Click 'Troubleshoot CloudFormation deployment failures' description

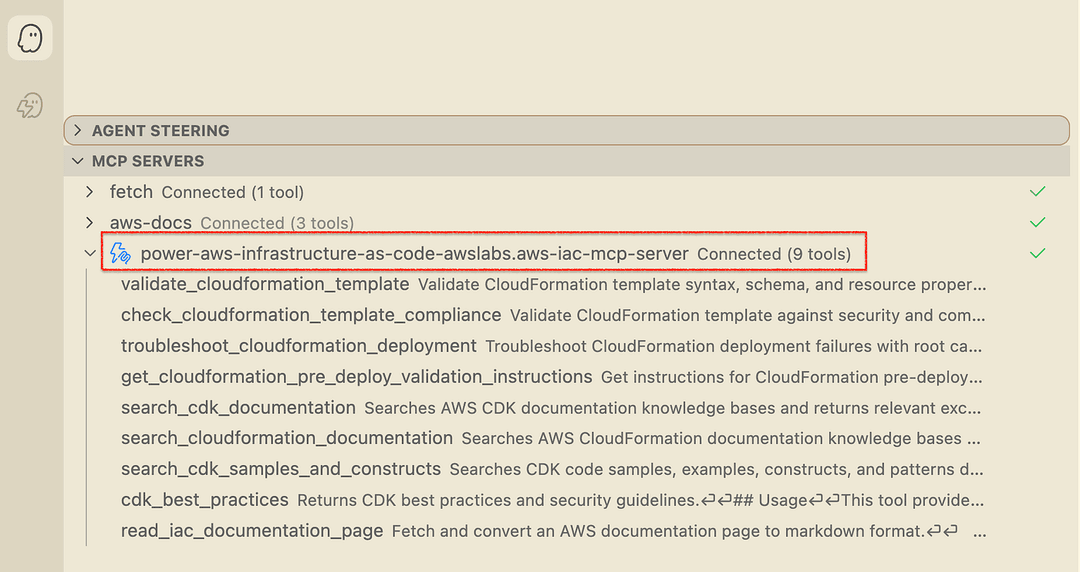[x=734, y=346]
